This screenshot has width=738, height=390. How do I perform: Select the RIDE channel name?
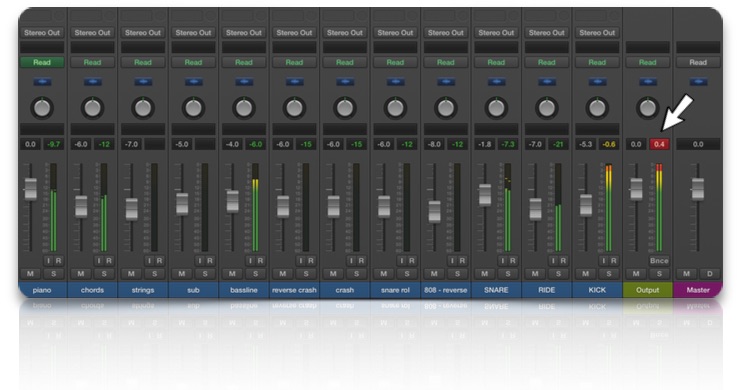click(x=547, y=290)
